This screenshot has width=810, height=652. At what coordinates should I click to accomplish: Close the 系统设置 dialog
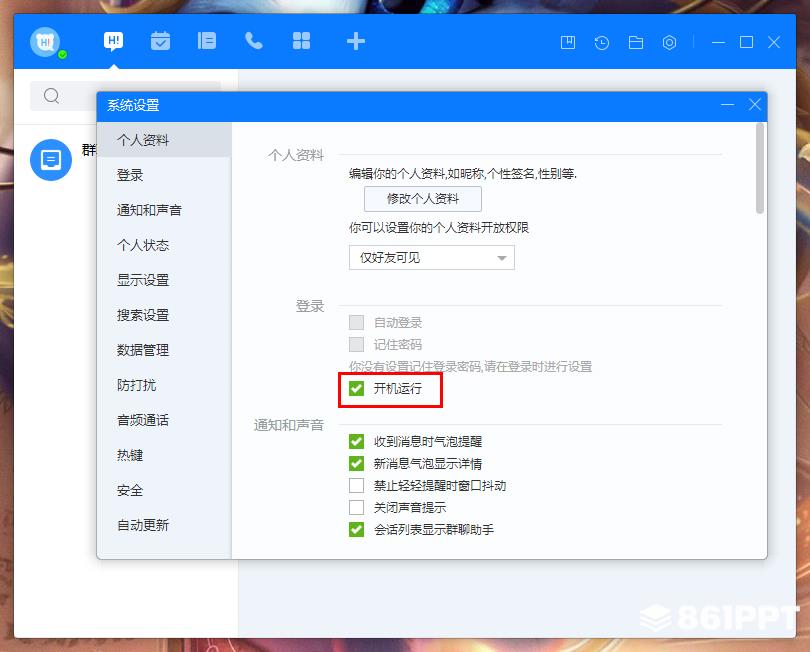[x=755, y=105]
